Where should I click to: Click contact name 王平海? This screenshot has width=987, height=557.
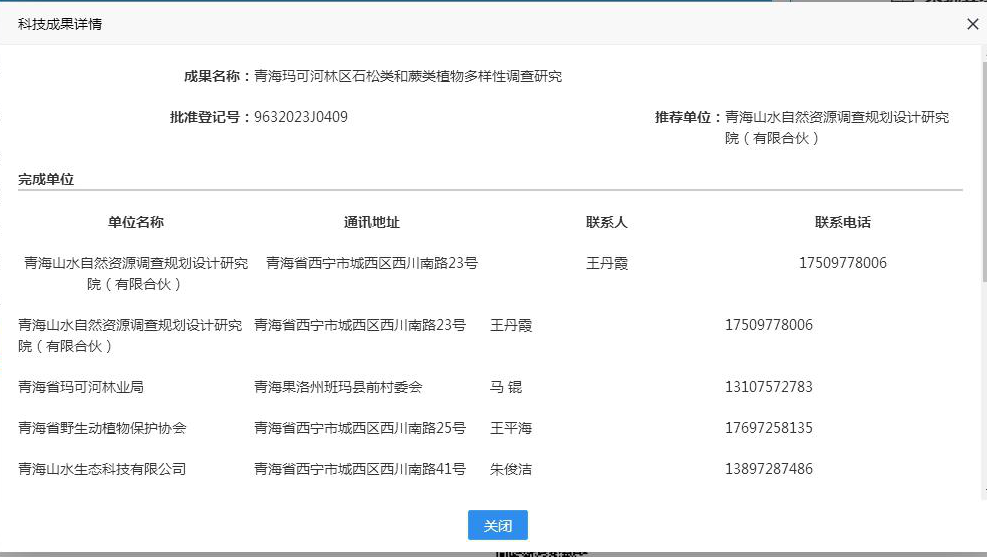(510, 428)
